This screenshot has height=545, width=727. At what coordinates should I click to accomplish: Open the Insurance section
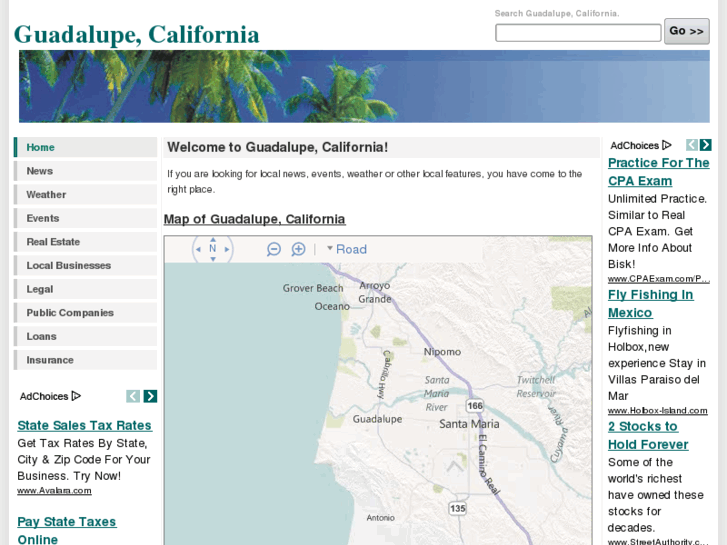point(85,360)
